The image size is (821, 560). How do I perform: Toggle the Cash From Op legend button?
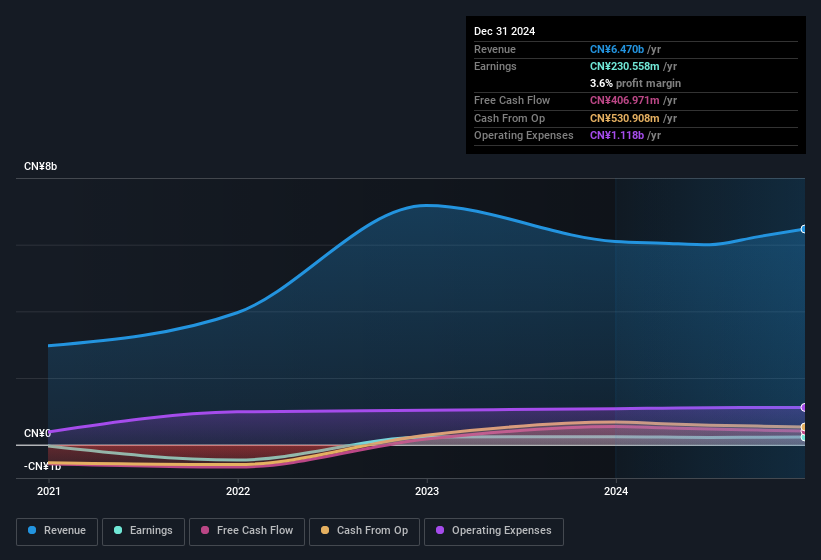click(x=364, y=531)
